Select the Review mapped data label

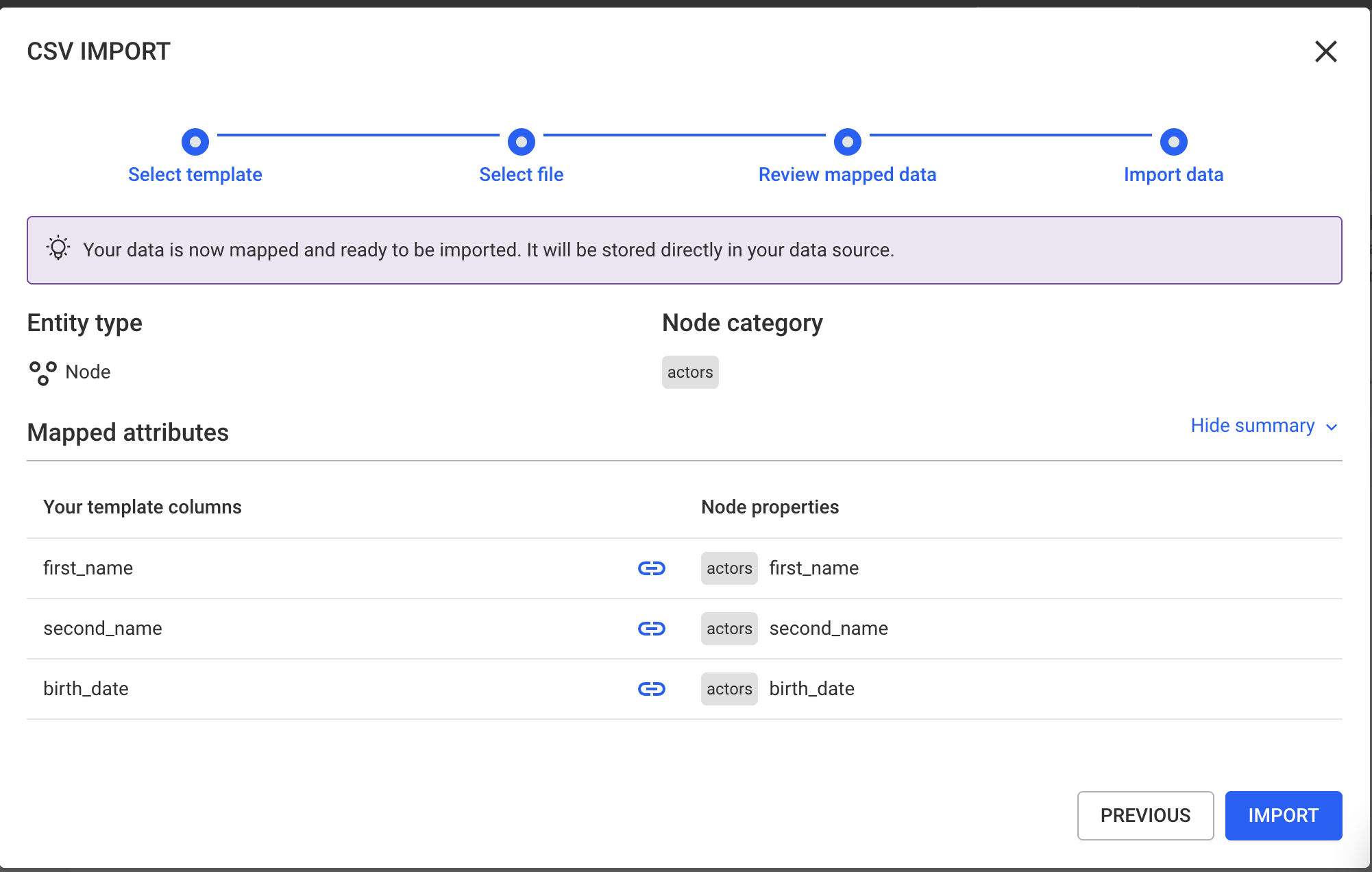pyautogui.click(x=847, y=175)
